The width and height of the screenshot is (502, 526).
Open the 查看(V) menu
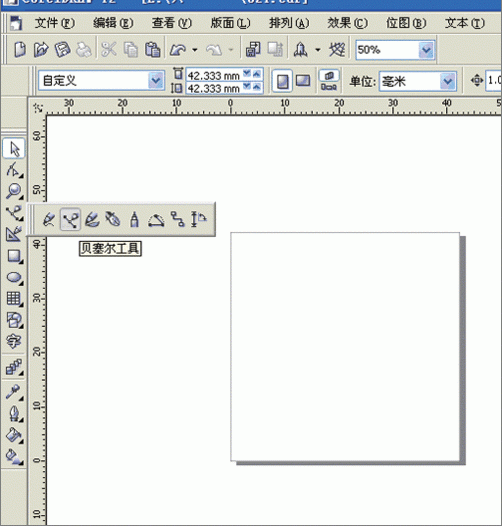coord(171,23)
